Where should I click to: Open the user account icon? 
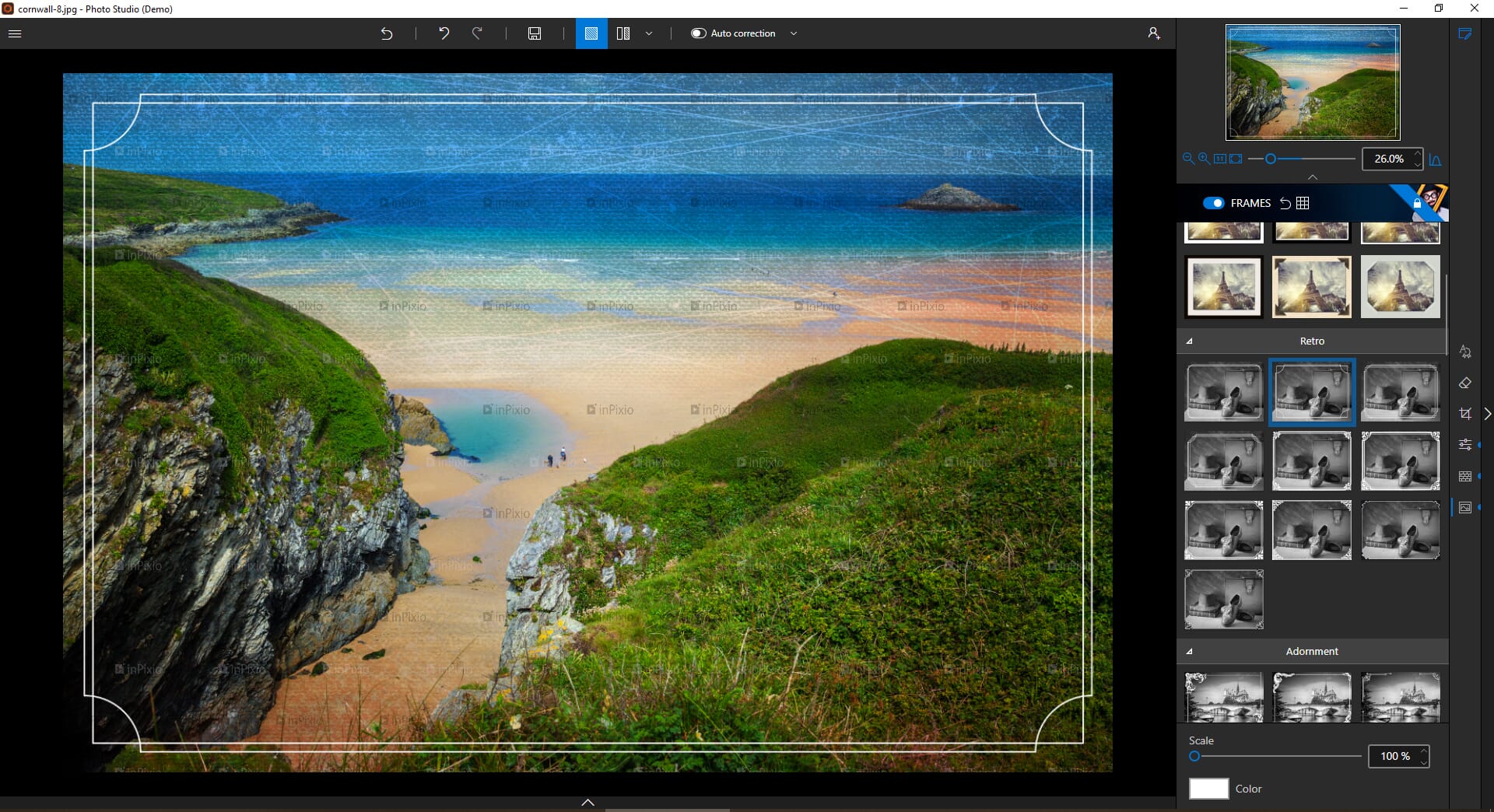coord(1153,33)
